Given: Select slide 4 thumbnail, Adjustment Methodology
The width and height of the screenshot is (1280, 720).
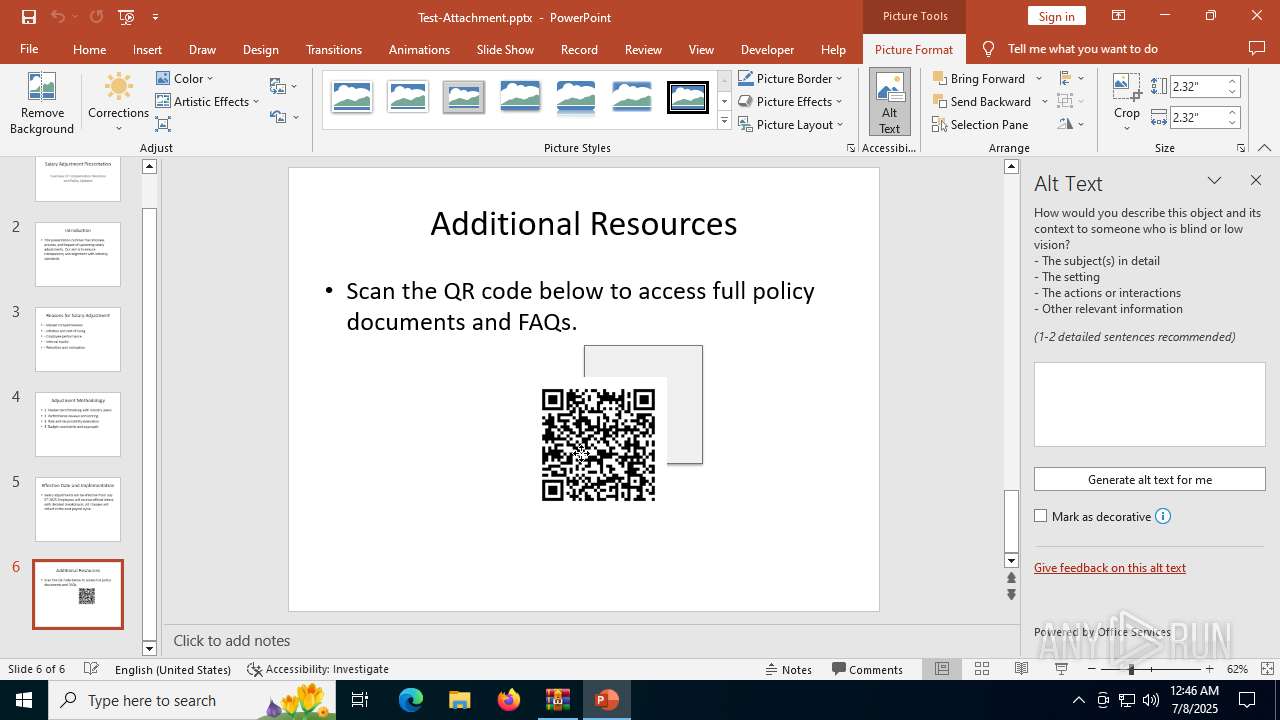Looking at the screenshot, I should pyautogui.click(x=78, y=424).
